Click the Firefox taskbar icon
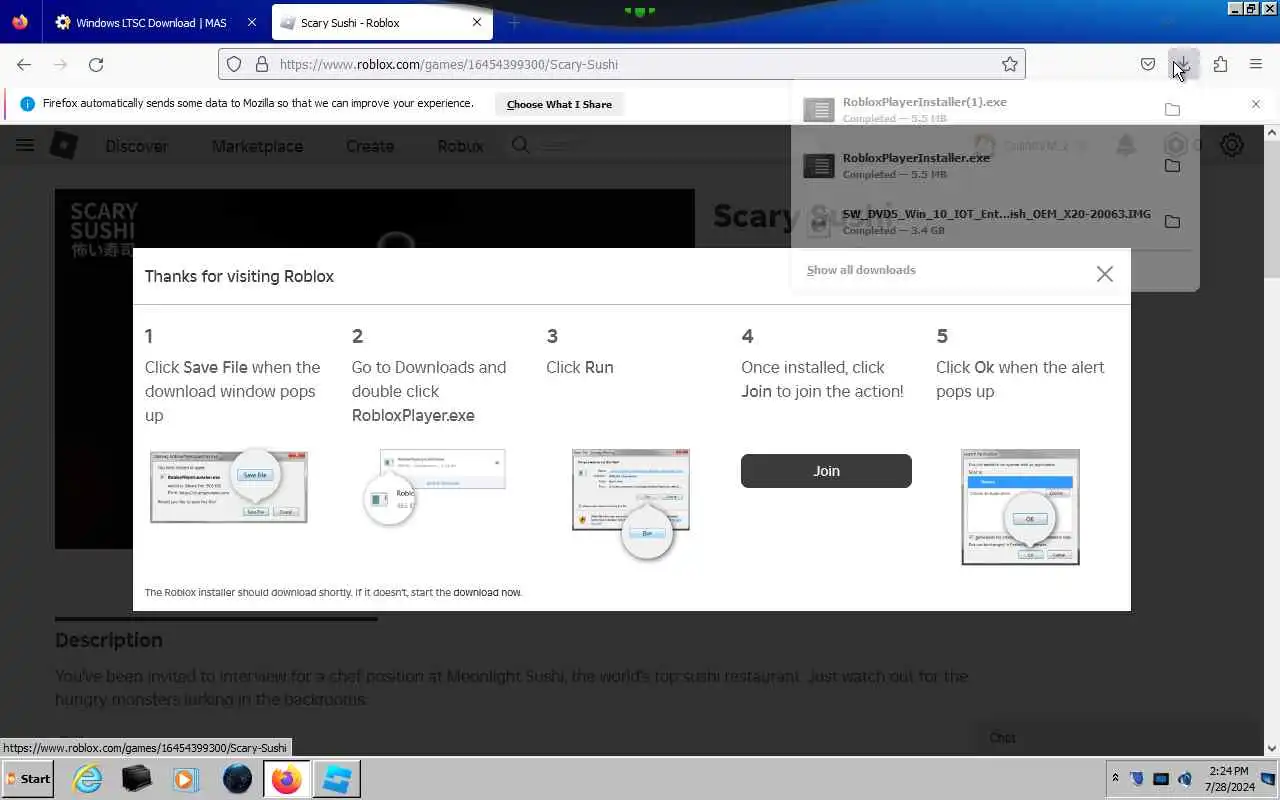 click(x=286, y=779)
